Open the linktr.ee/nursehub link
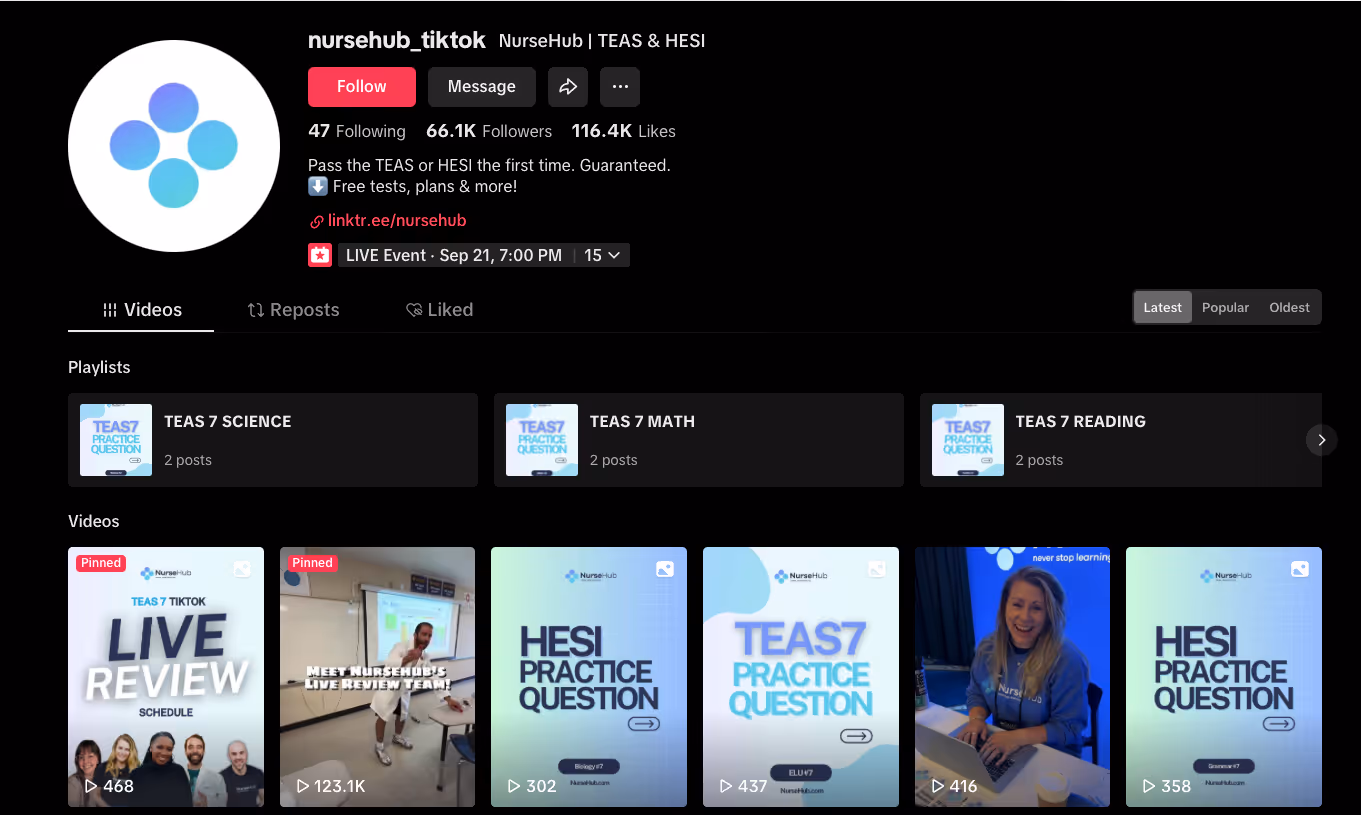The width and height of the screenshot is (1361, 815). click(388, 221)
